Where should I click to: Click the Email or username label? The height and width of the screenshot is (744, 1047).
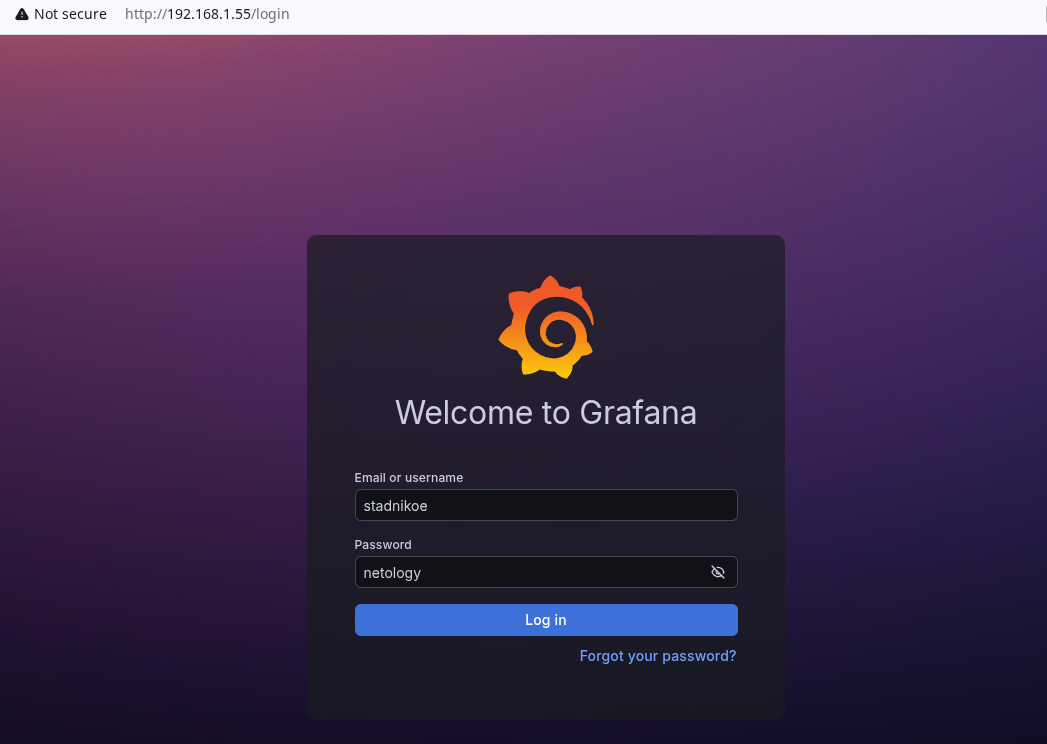(409, 478)
